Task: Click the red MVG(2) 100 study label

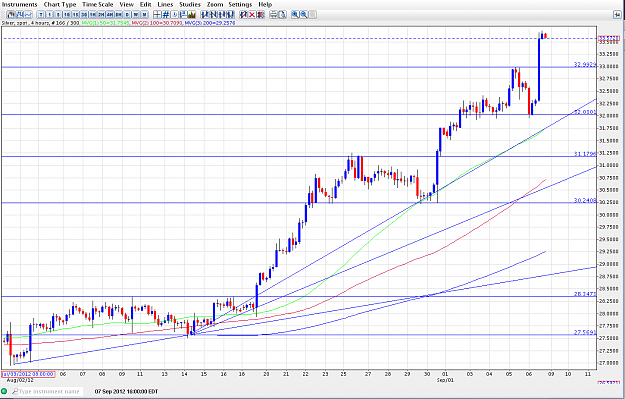Action: click(157, 23)
